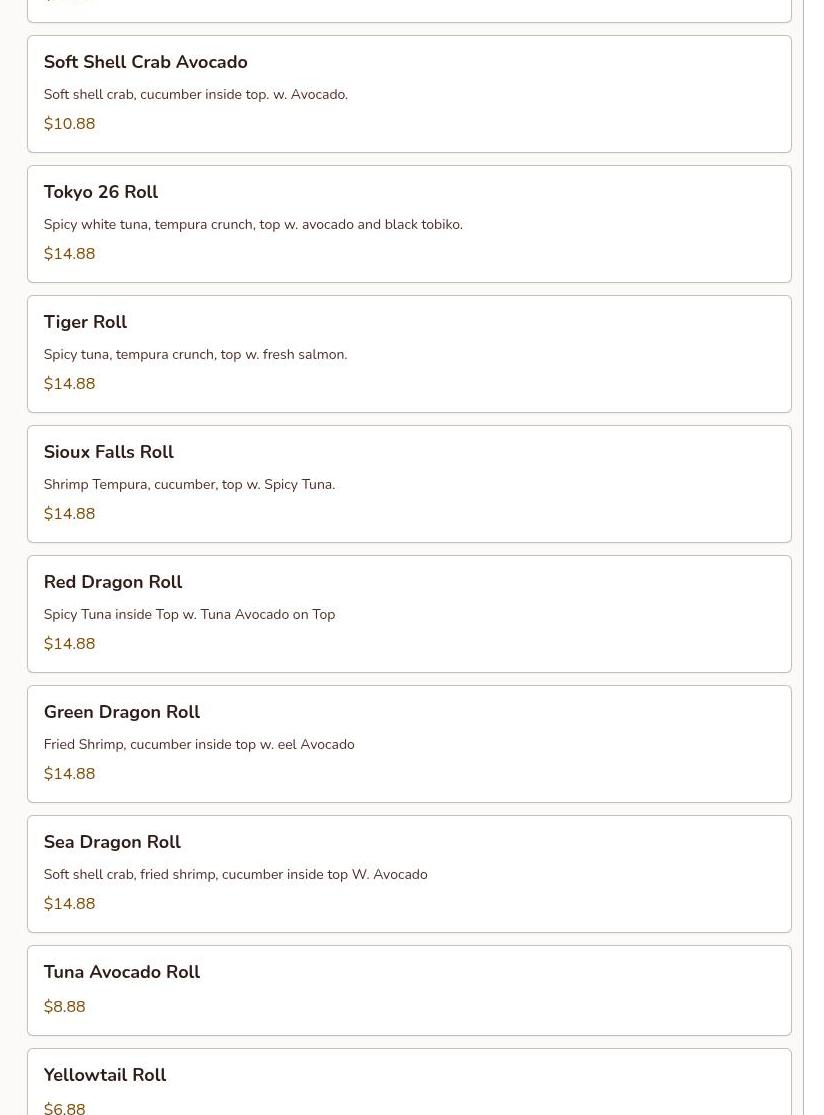
Task: Select the Green Dragon Roll heading
Action: (122, 712)
